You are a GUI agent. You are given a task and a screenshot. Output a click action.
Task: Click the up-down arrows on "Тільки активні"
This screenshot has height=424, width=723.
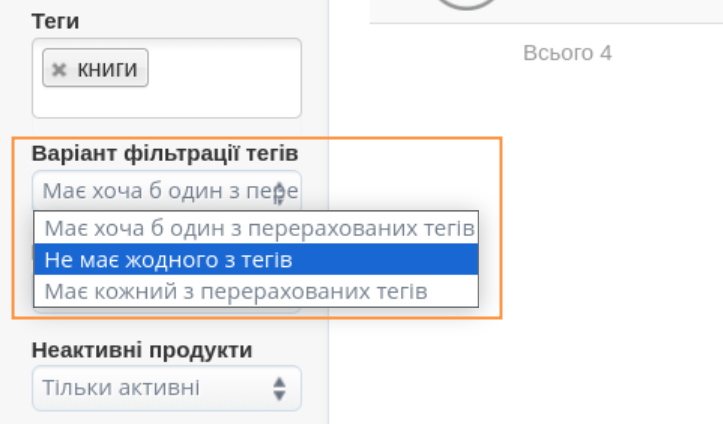click(280, 388)
